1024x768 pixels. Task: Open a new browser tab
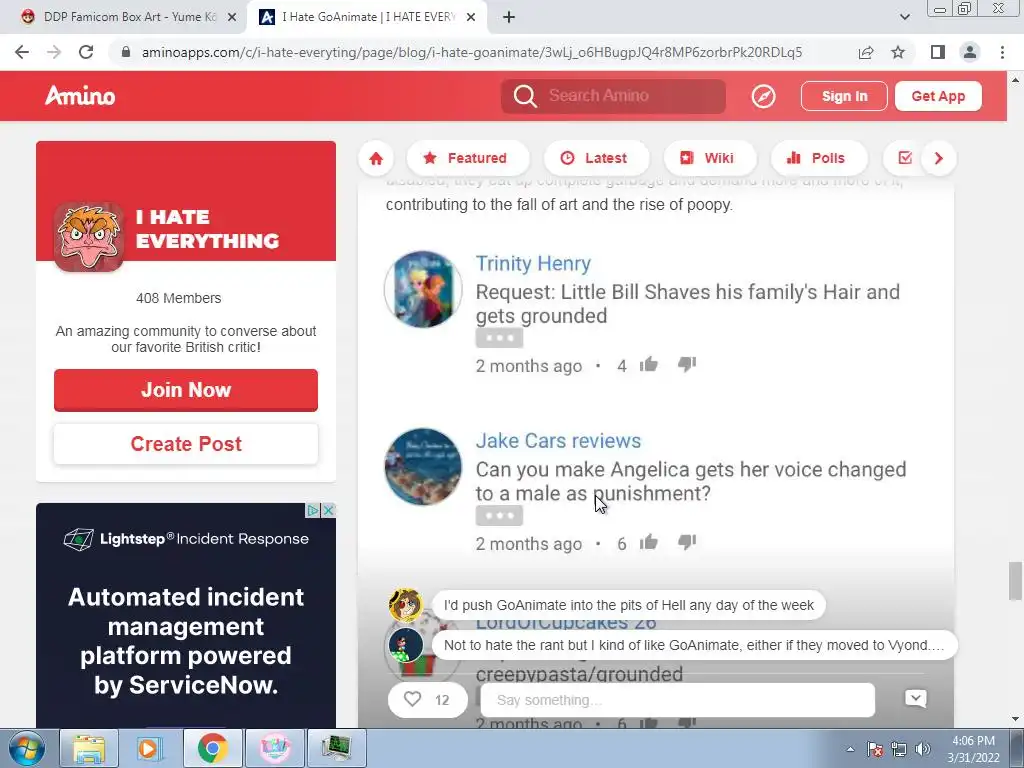(509, 17)
